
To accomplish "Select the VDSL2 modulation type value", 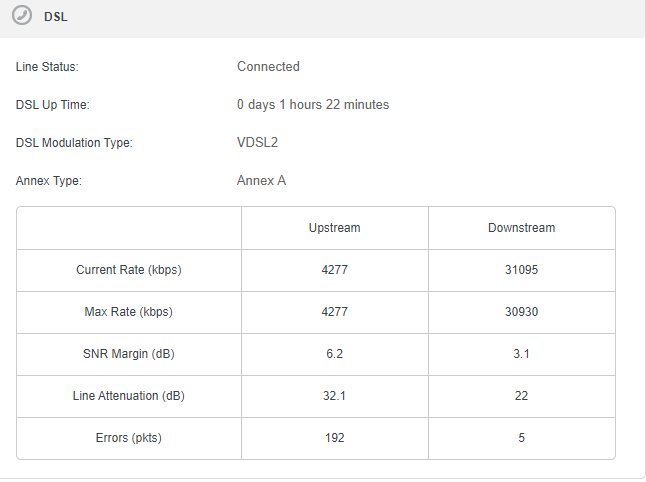I will (x=257, y=143).
